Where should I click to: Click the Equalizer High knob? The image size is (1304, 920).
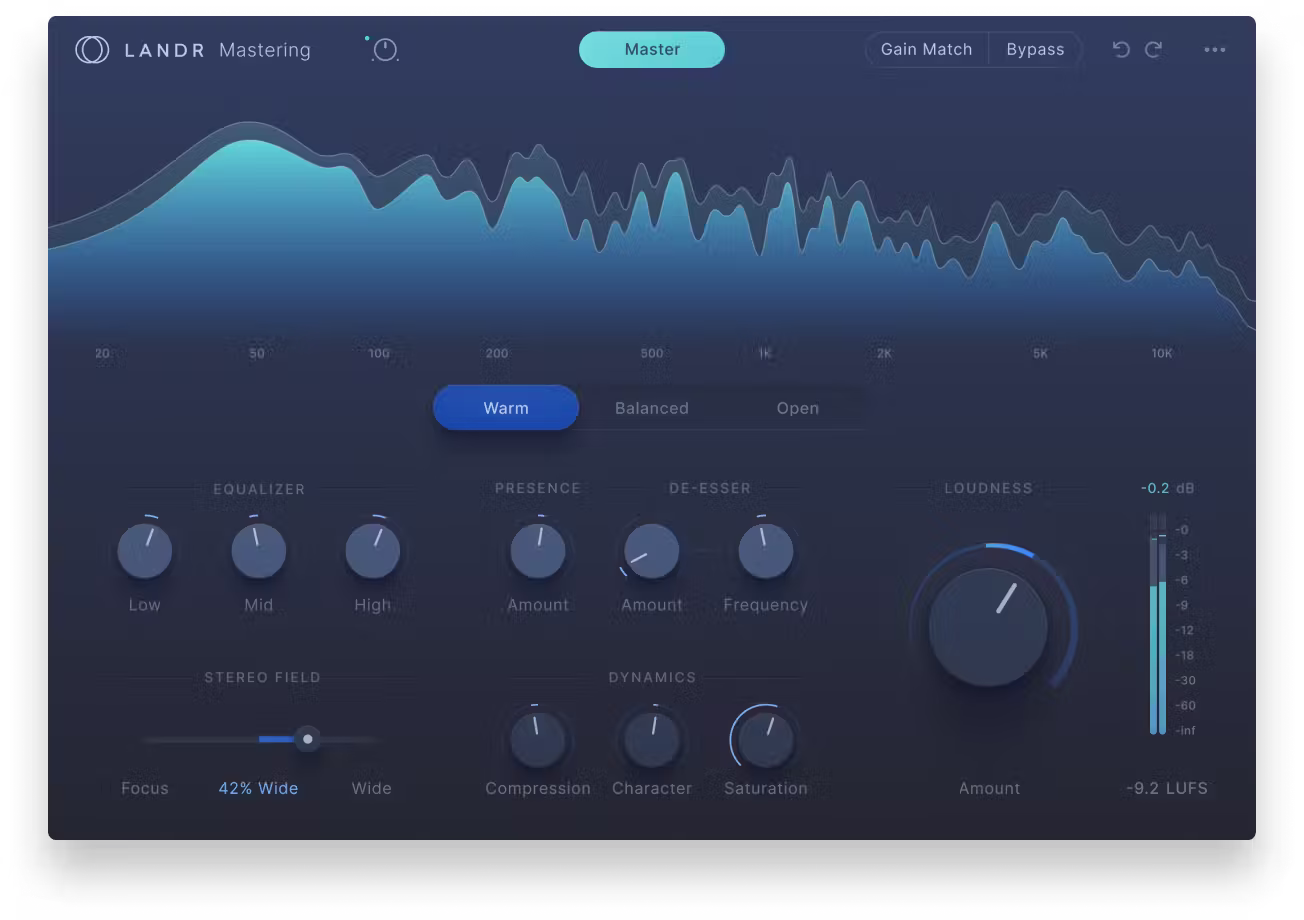point(373,551)
